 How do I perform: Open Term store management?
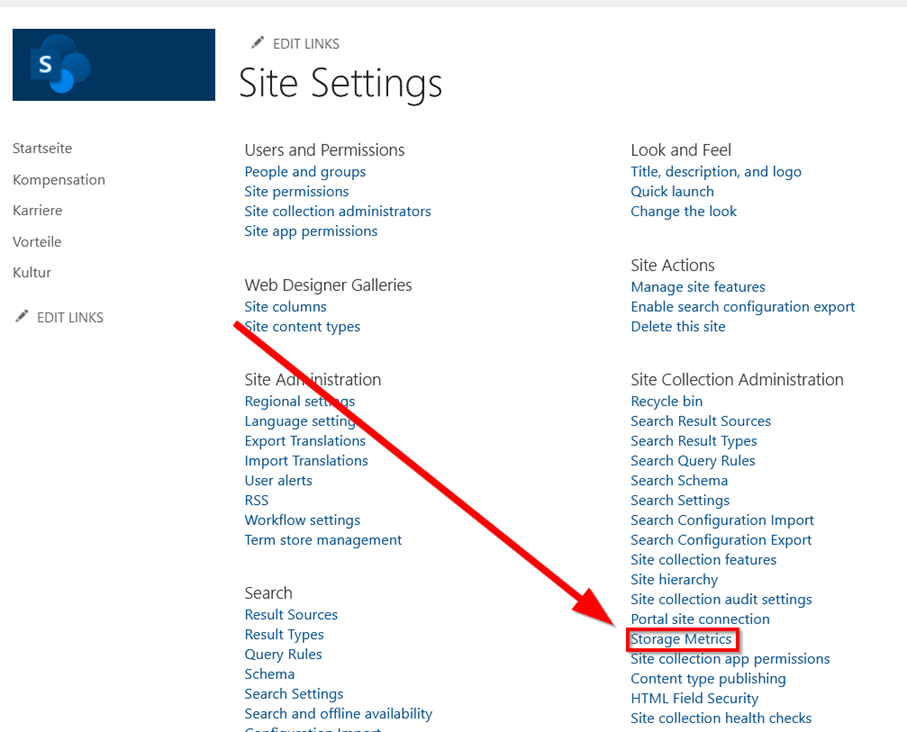pos(323,539)
